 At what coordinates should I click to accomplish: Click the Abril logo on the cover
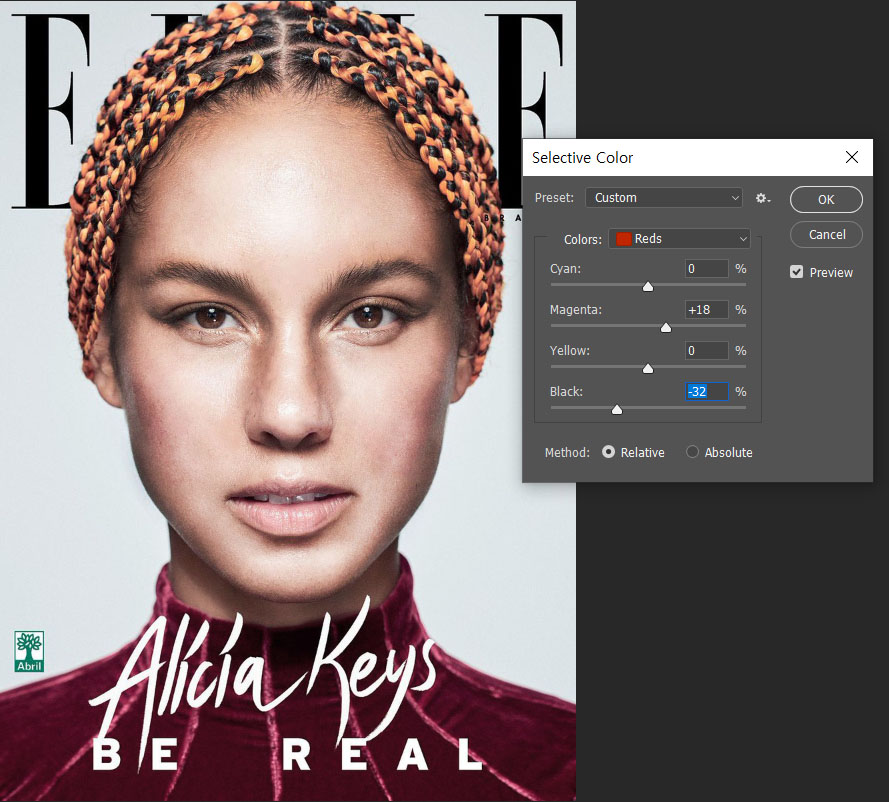(29, 651)
